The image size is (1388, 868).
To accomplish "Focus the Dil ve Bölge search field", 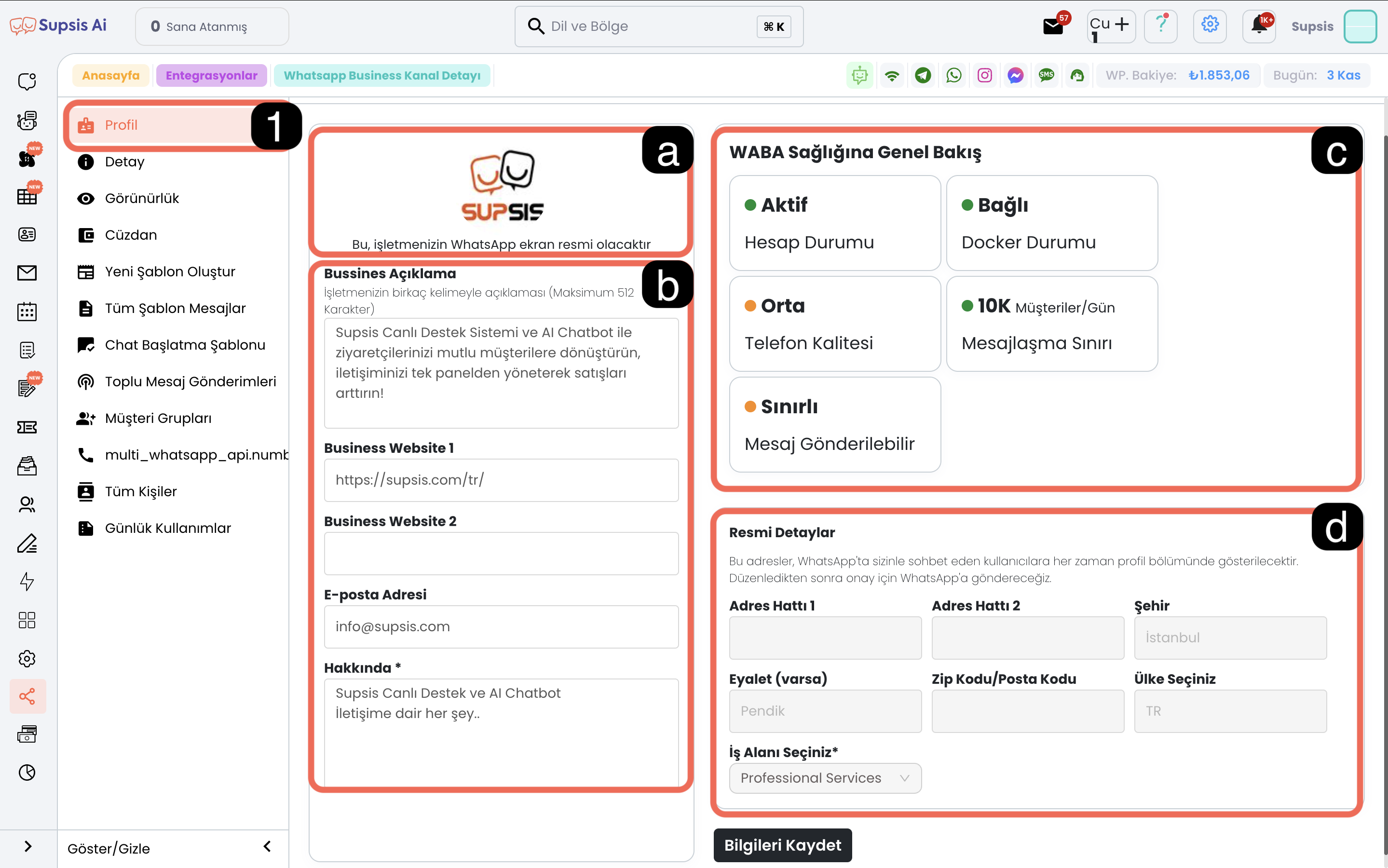I will tap(658, 26).
